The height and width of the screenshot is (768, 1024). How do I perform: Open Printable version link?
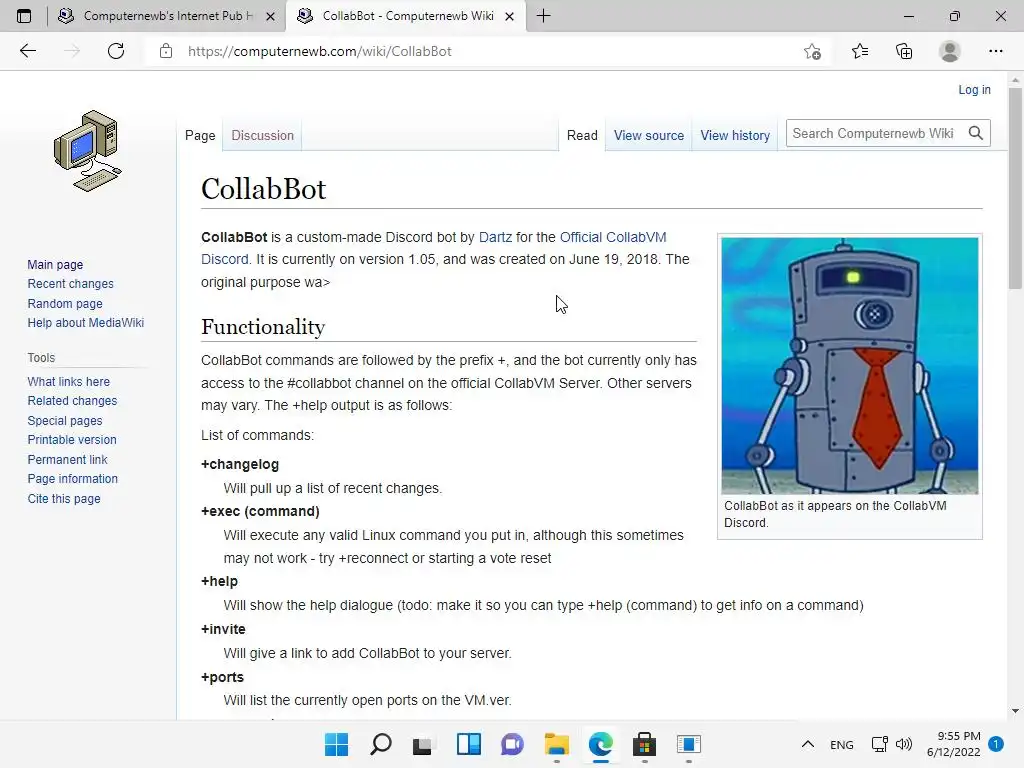click(x=72, y=440)
